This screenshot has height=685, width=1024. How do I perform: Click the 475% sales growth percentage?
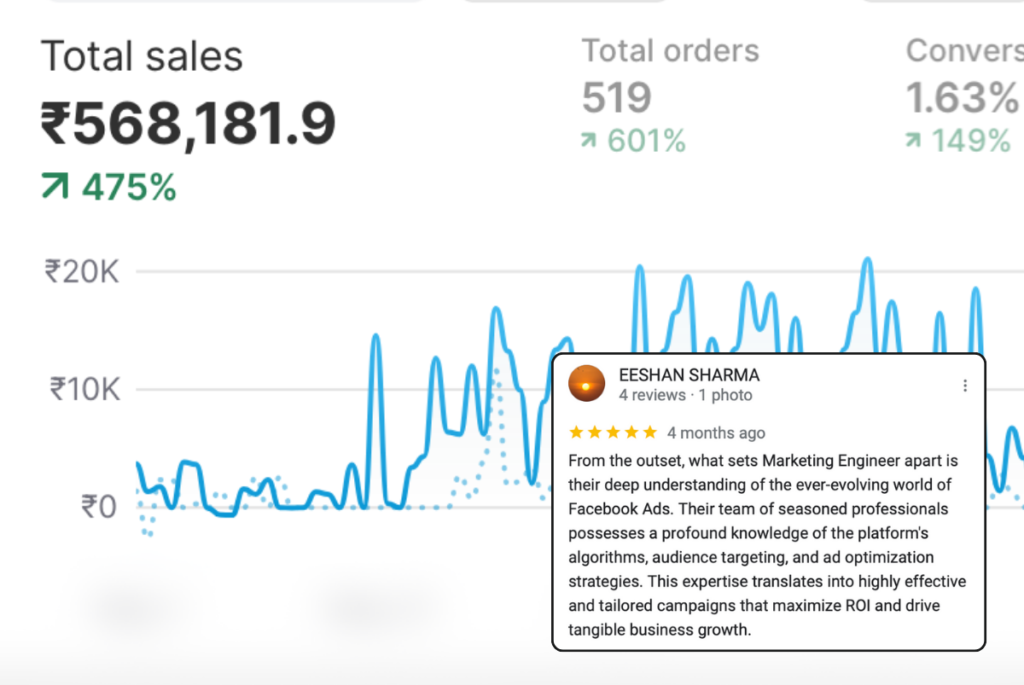point(129,187)
